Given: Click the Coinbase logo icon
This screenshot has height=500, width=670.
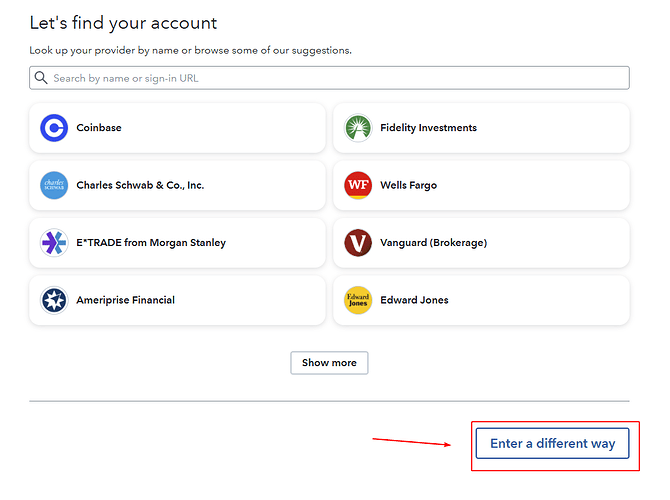Looking at the screenshot, I should tap(54, 128).
